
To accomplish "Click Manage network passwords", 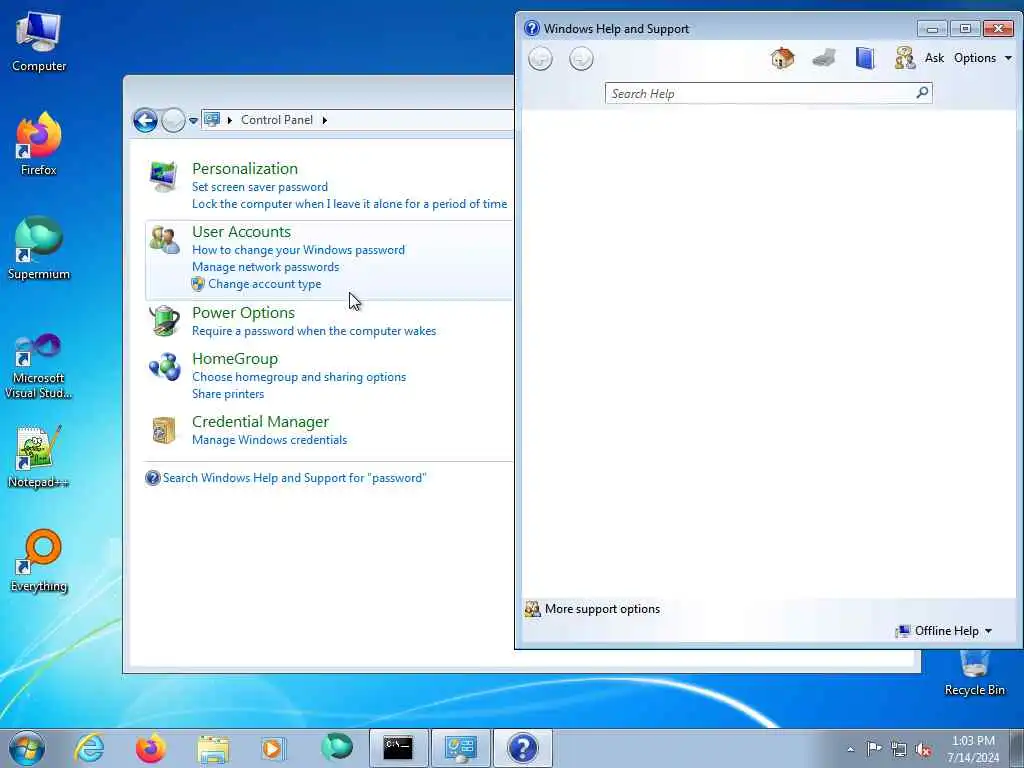I will (x=265, y=267).
